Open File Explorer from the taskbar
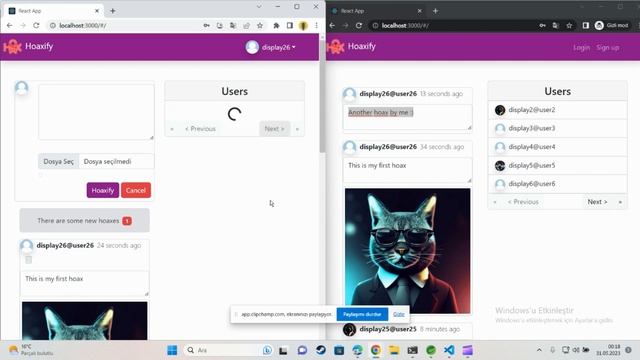Viewport: 640px width, 360px height. pos(394,350)
